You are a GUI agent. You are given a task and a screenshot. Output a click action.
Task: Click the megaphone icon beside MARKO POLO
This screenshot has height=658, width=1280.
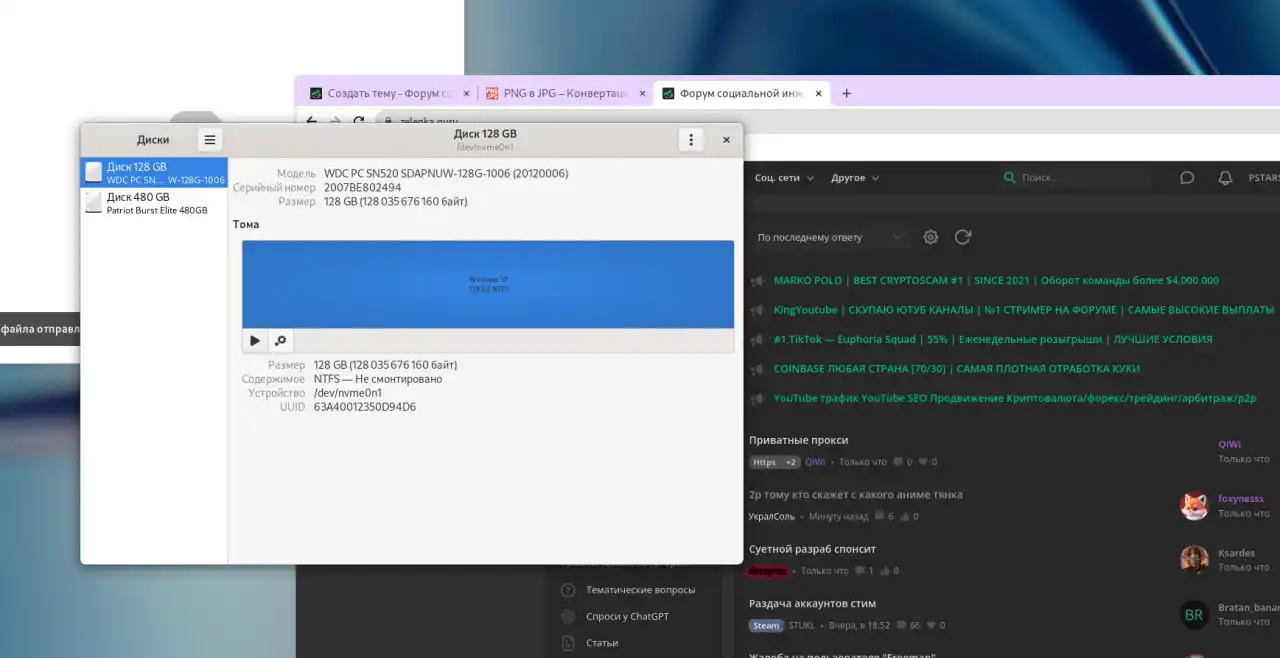[758, 281]
